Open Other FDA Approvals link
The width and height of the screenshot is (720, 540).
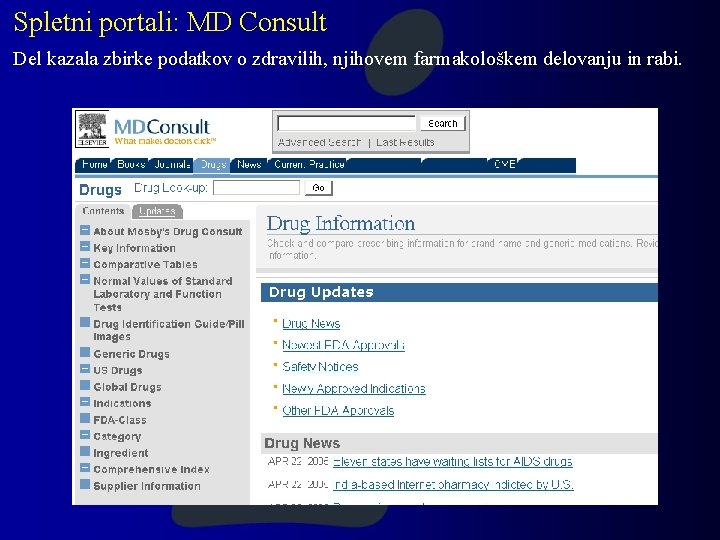pos(338,411)
